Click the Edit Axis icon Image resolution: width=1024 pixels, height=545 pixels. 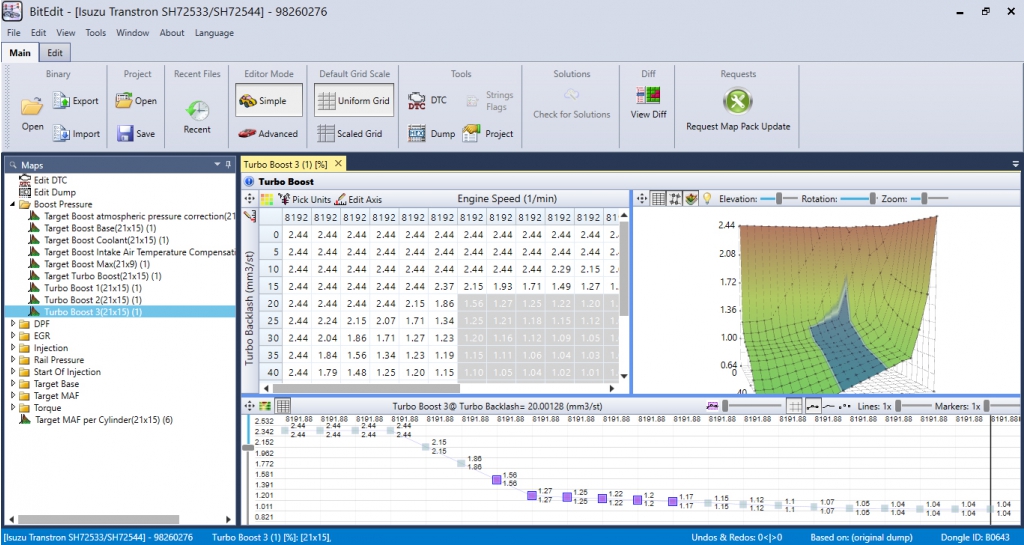click(340, 199)
